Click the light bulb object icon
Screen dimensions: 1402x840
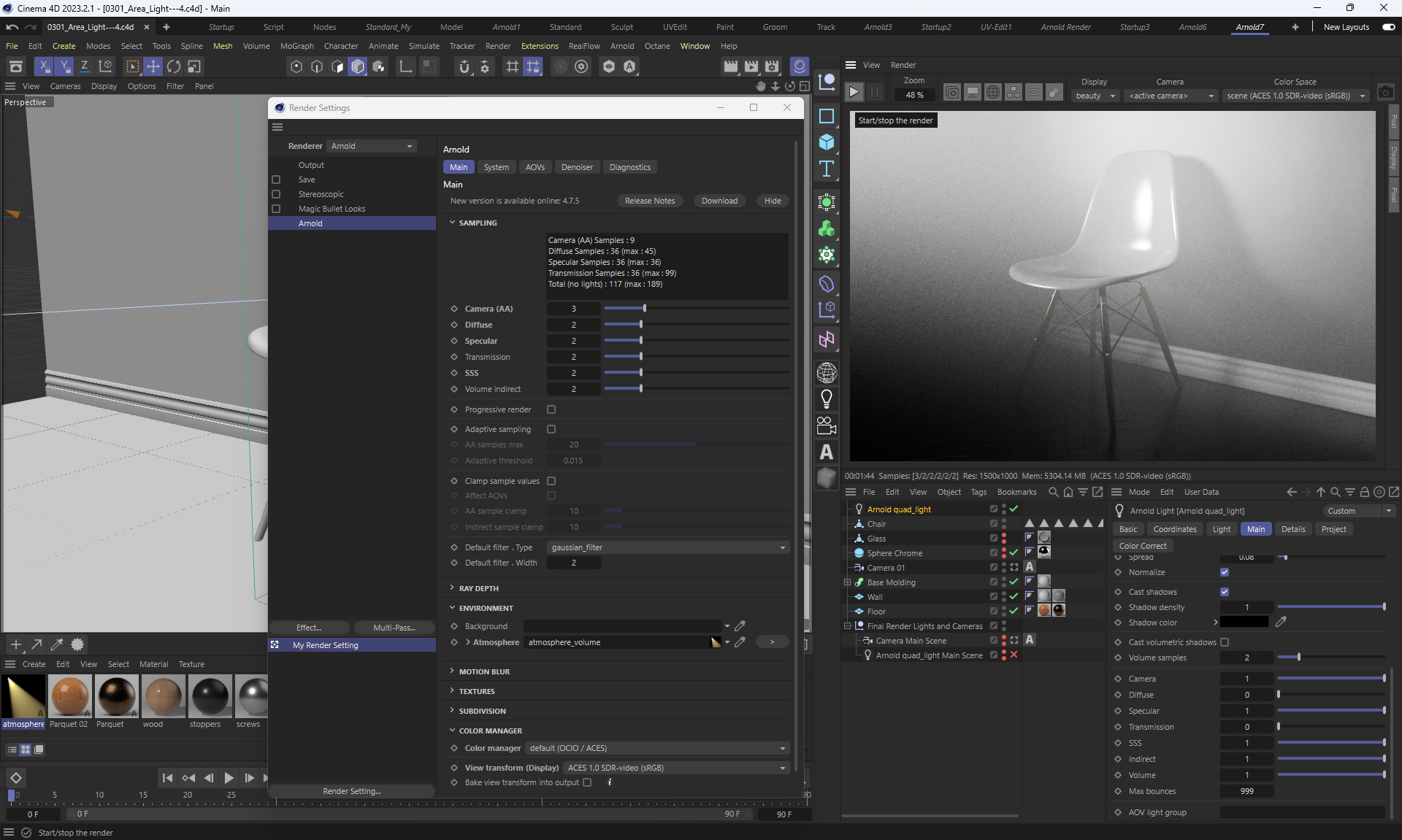point(827,399)
